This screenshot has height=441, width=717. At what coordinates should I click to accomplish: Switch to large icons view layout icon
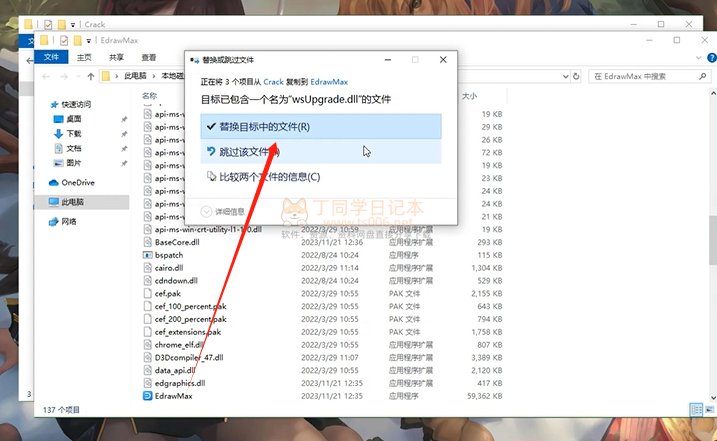coord(709,409)
